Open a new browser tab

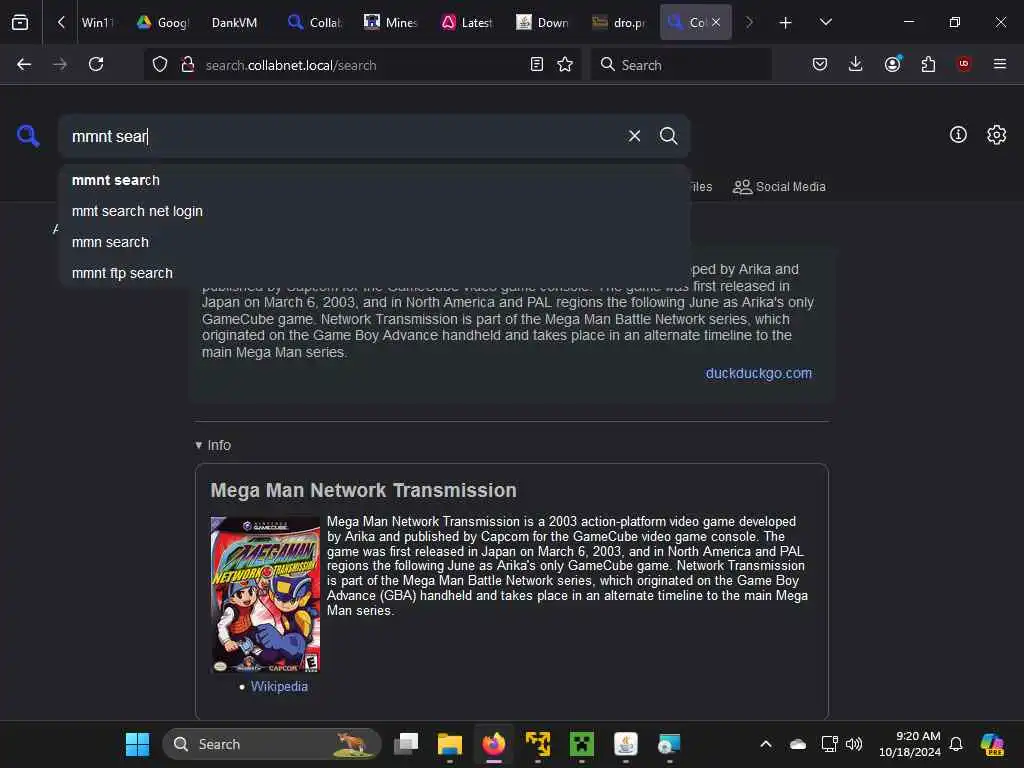click(x=786, y=23)
